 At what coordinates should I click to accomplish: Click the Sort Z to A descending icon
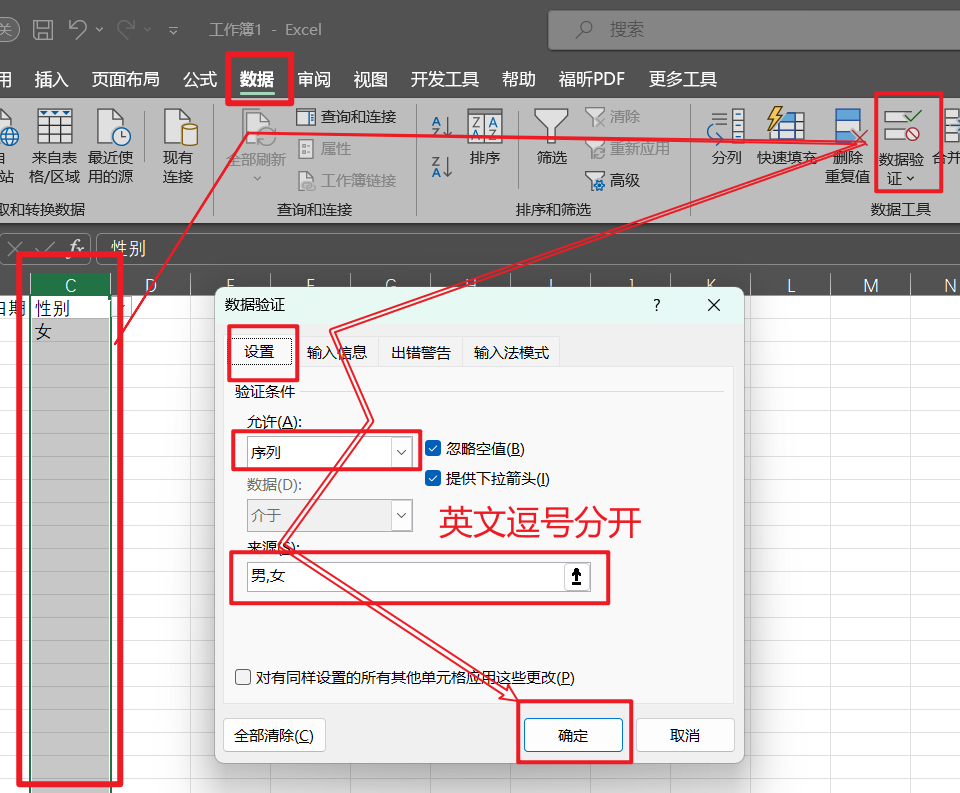point(441,165)
